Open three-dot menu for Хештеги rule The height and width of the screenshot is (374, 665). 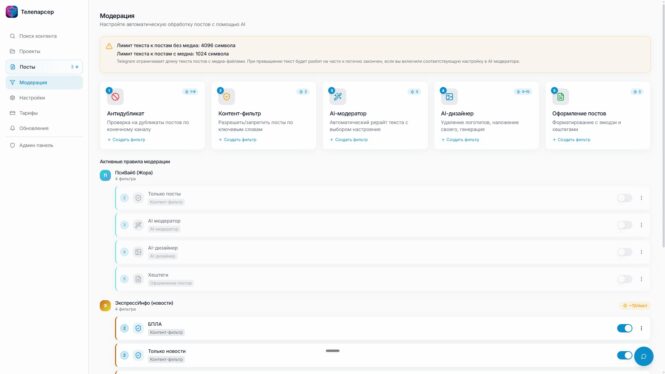pyautogui.click(x=641, y=279)
